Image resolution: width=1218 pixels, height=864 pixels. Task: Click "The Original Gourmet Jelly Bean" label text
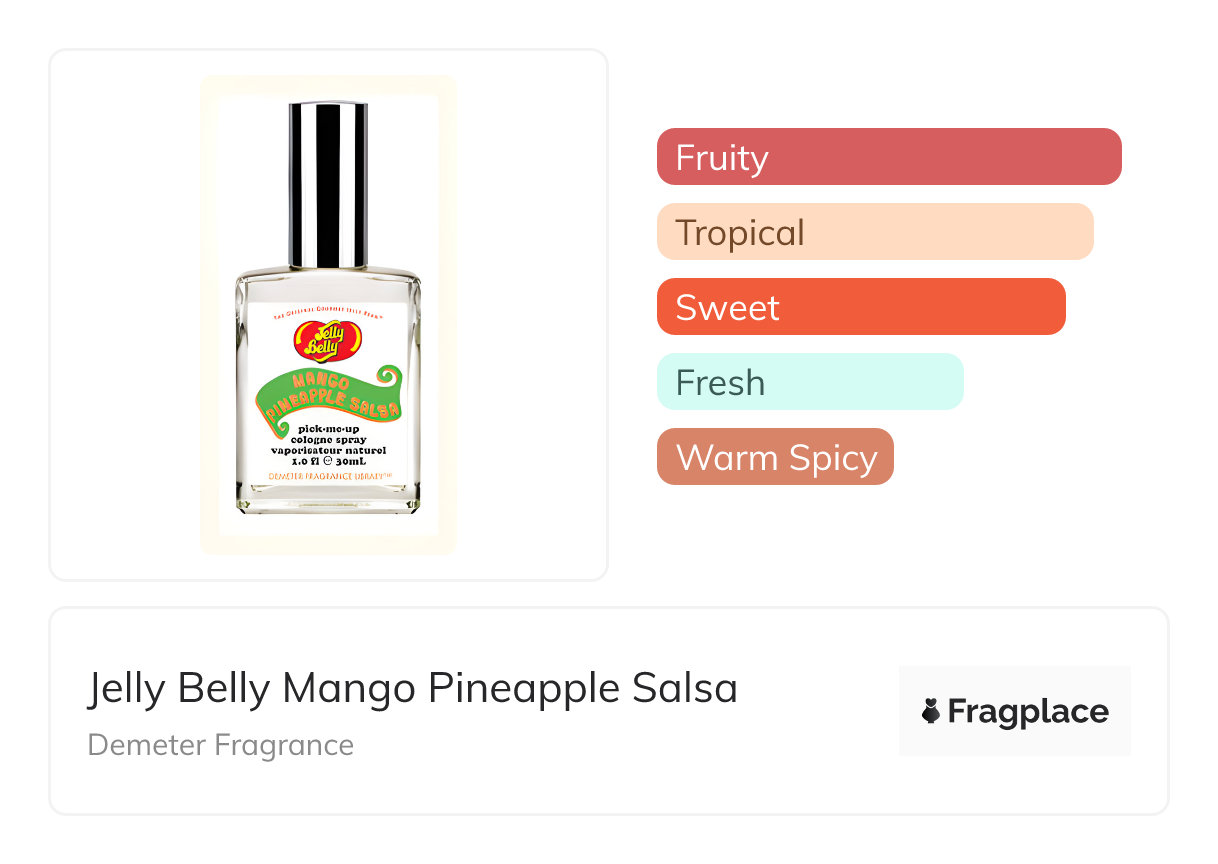point(328,314)
